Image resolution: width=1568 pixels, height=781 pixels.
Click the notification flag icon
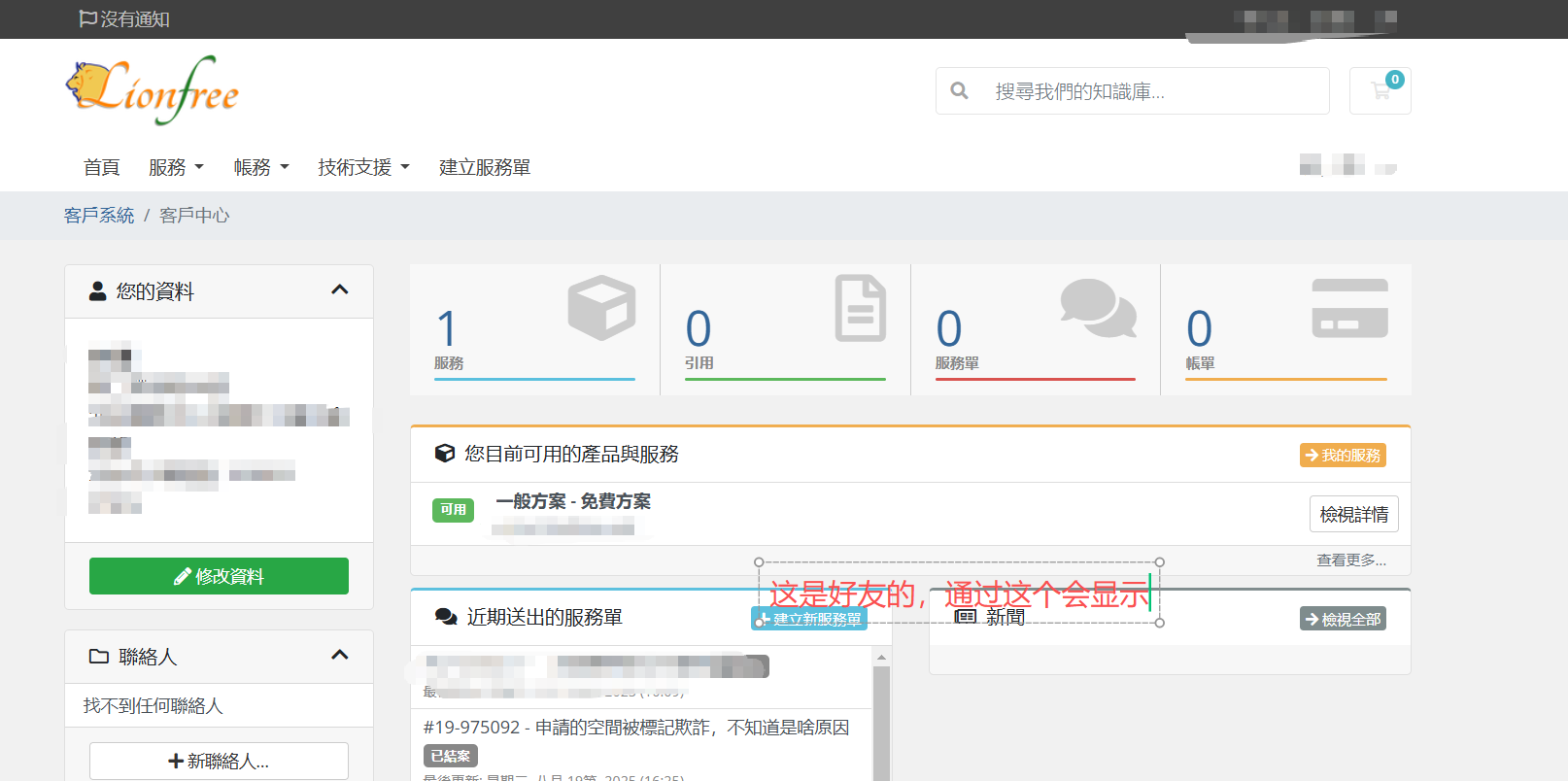(87, 18)
